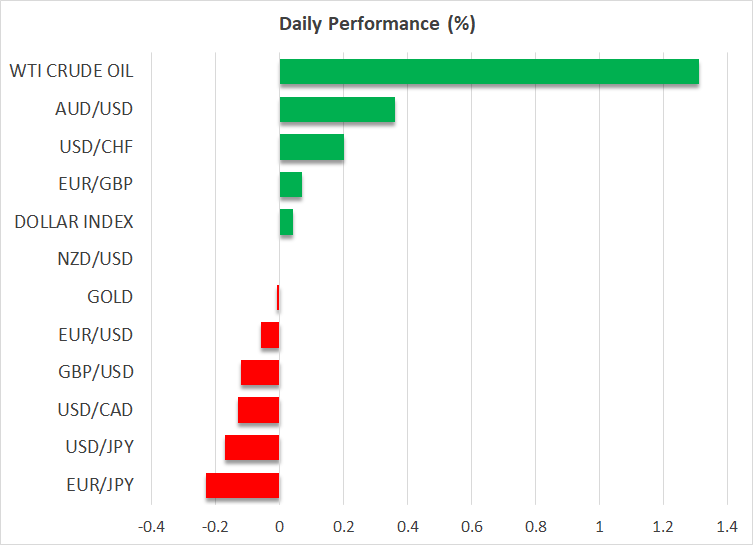753x545 pixels.
Task: Select the GBP/USD red bar
Action: click(x=260, y=372)
